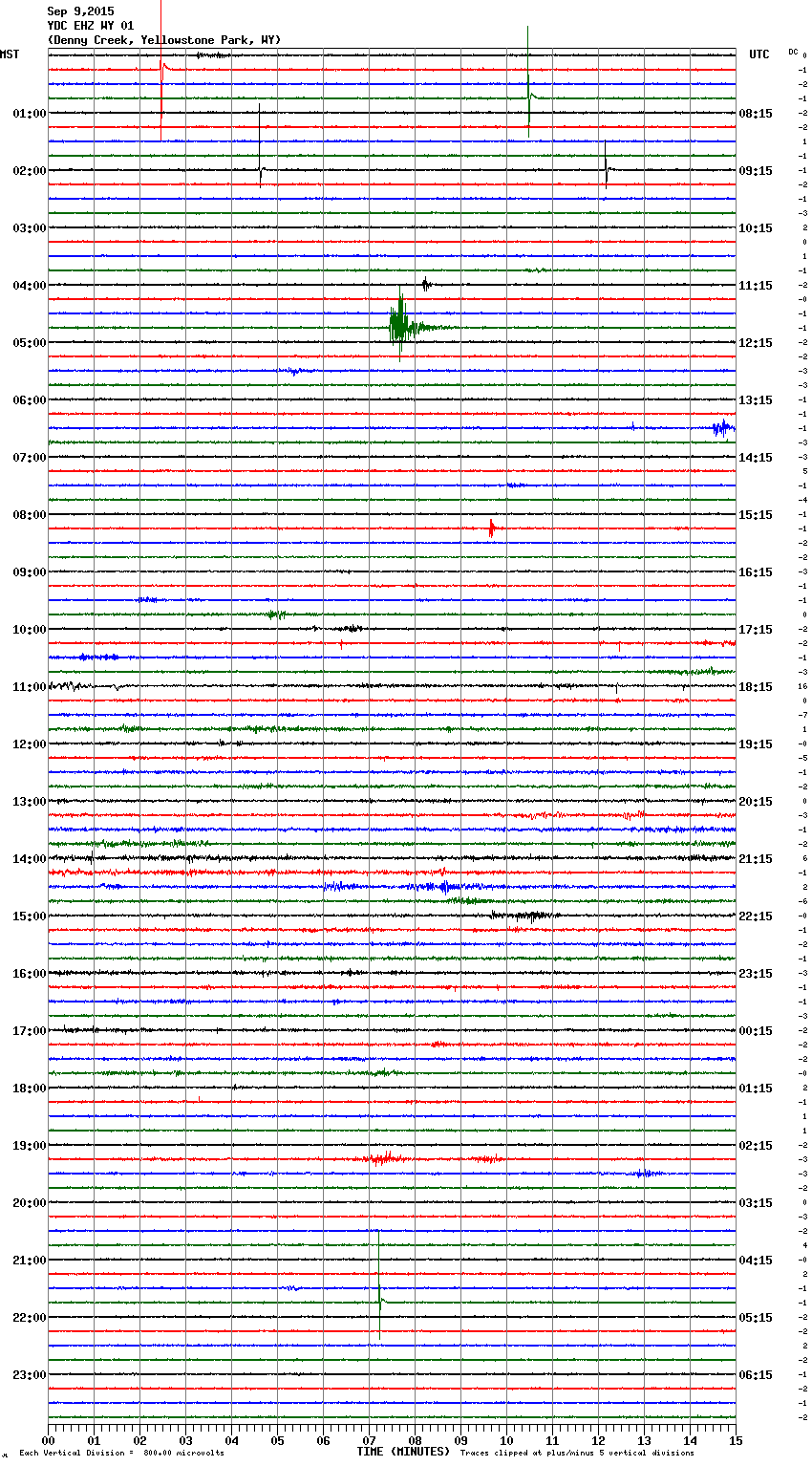Select the 06:00 MST time label

coord(30,400)
